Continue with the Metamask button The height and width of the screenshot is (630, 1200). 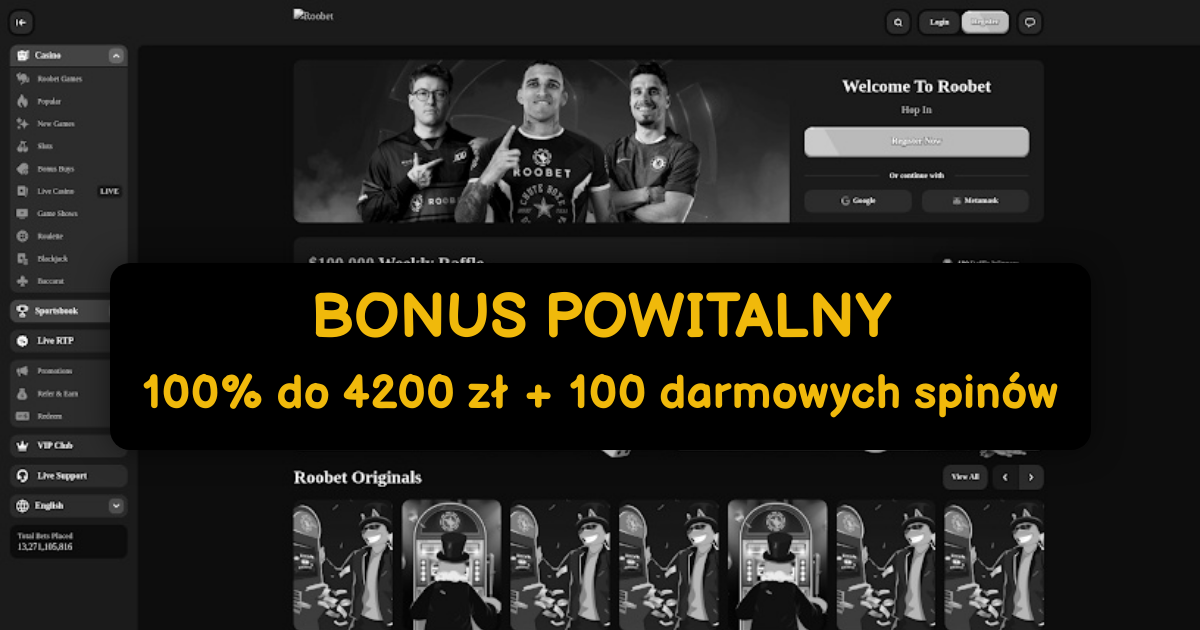coord(975,201)
